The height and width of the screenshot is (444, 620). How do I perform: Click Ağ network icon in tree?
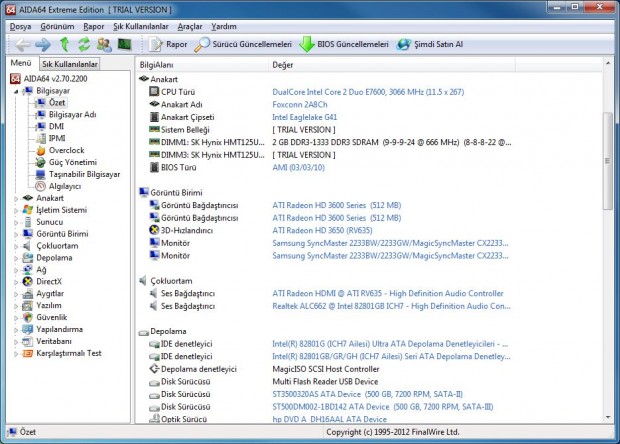click(x=28, y=270)
